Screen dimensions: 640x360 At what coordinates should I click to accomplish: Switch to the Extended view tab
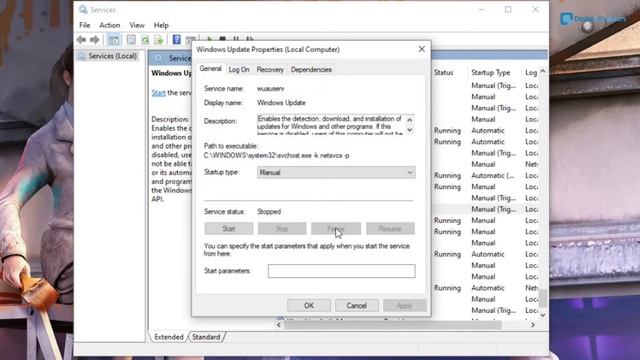click(x=169, y=337)
